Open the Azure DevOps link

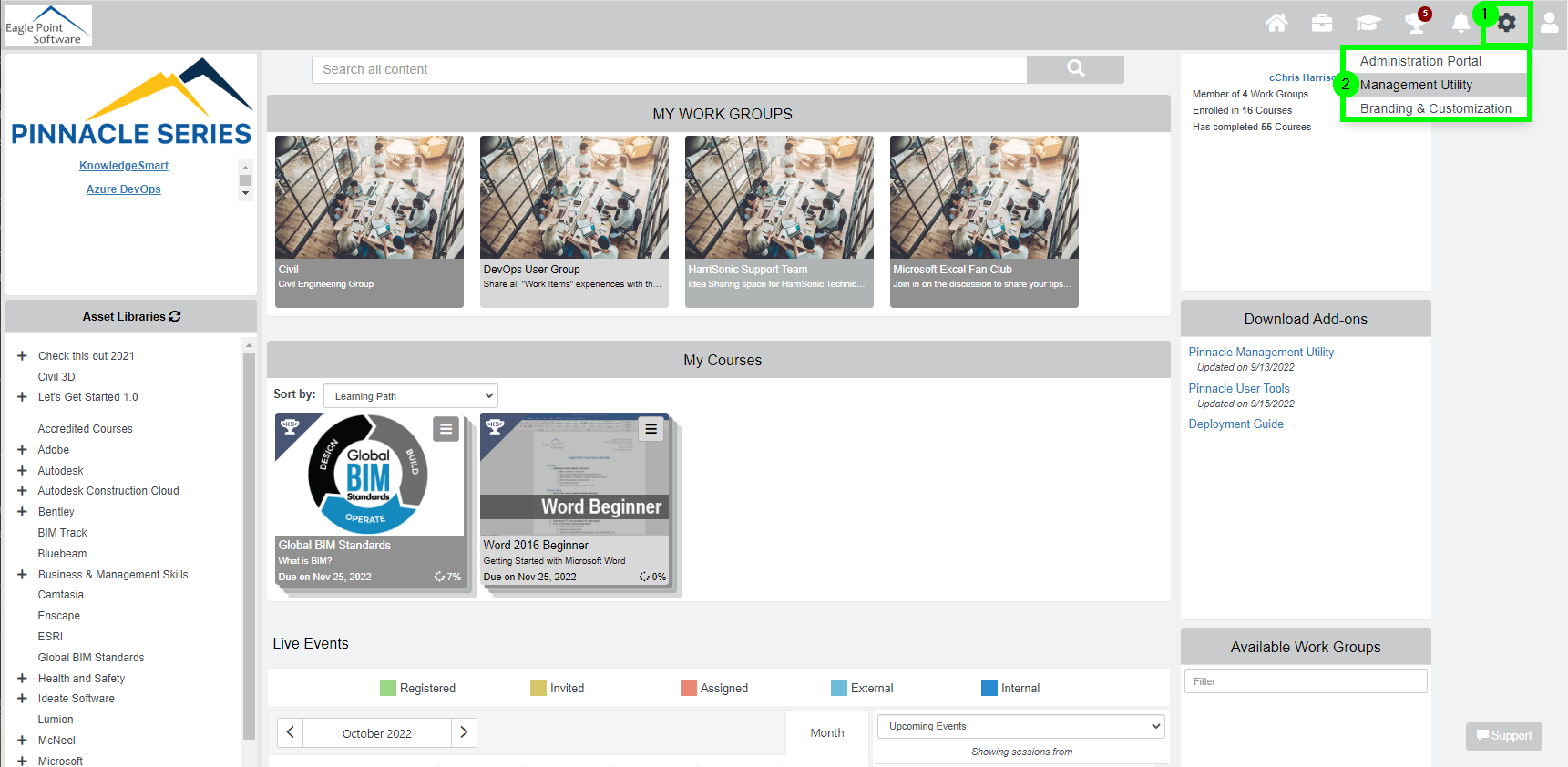point(124,189)
